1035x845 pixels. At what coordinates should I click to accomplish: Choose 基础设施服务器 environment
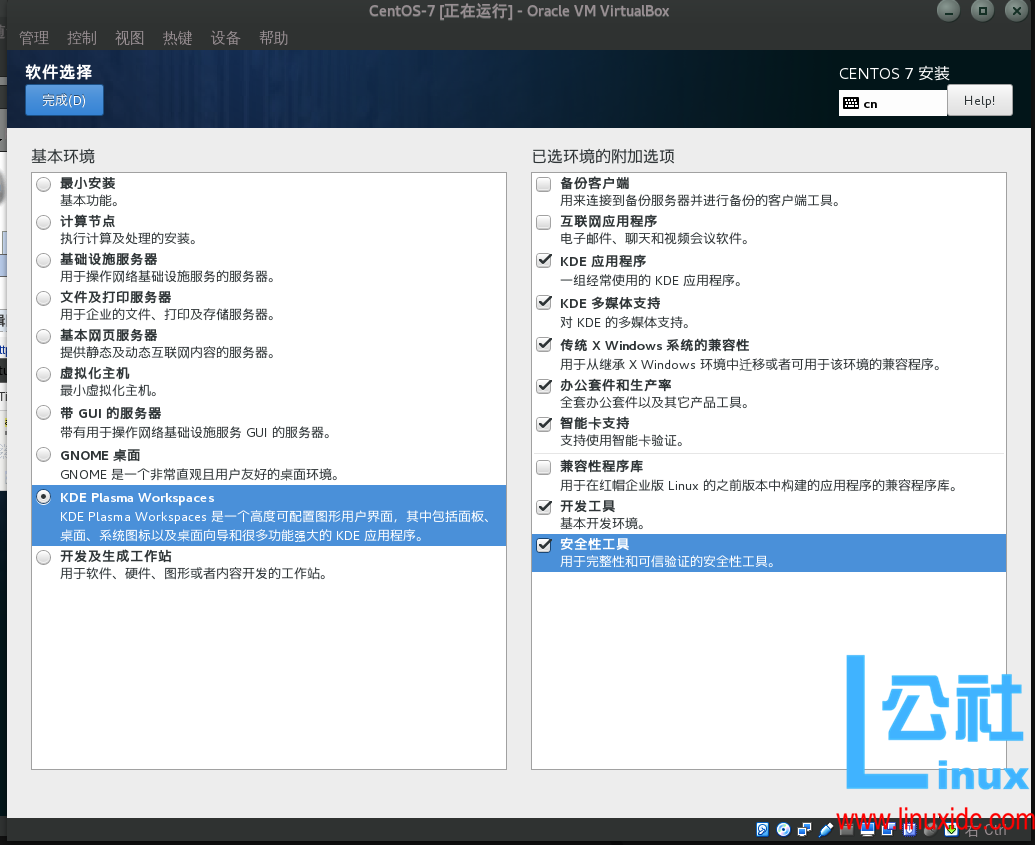point(44,260)
